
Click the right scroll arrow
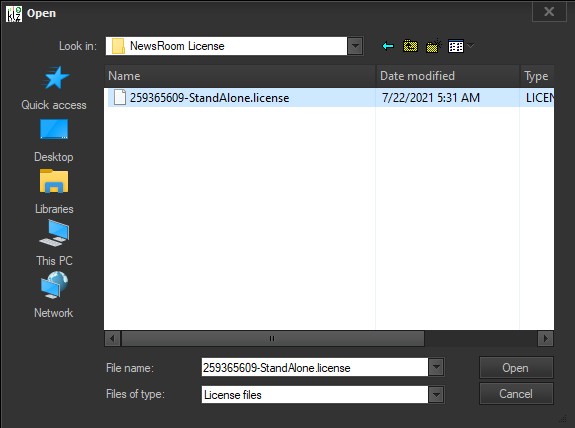tap(545, 338)
